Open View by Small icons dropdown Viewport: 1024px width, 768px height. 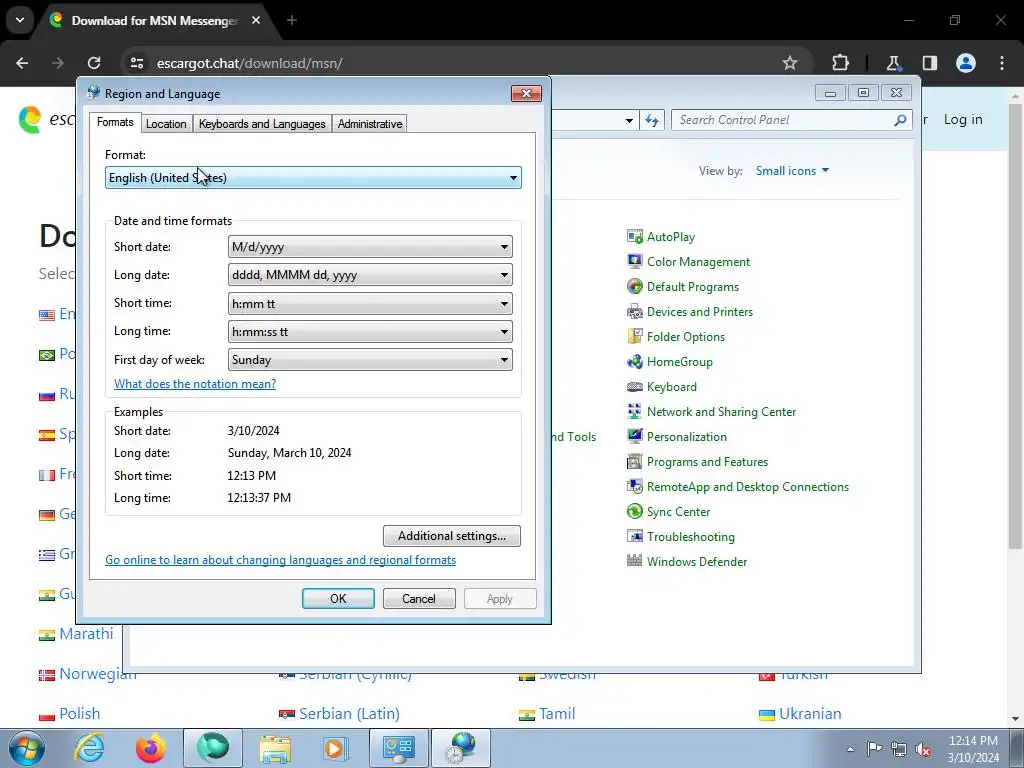tap(792, 171)
